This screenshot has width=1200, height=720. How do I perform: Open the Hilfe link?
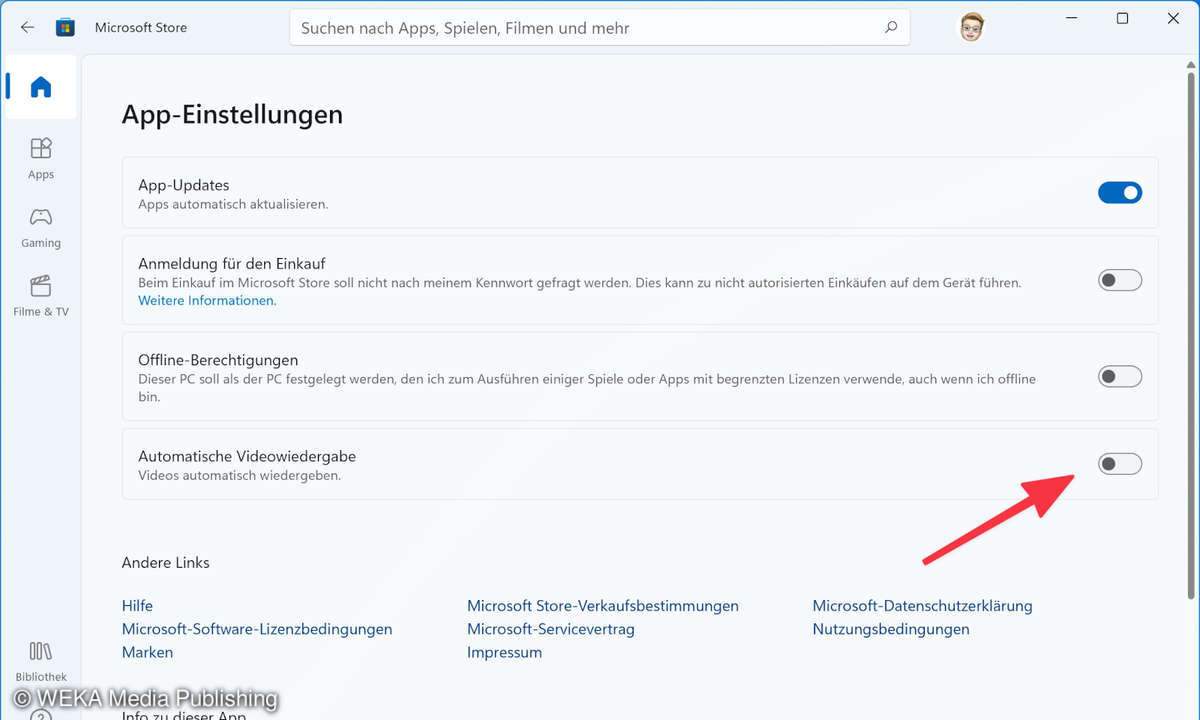coord(137,606)
